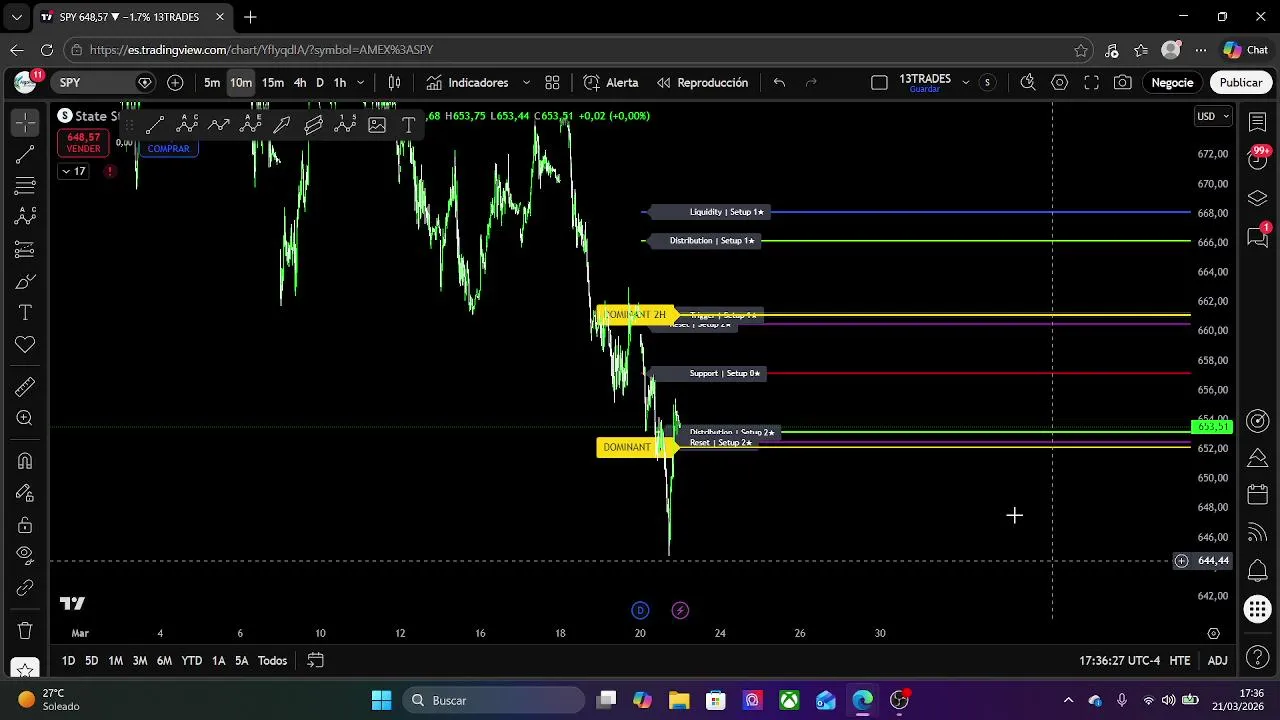Expand the timeframe dropdown arrow
Screen dimensions: 1280x720
coord(361,83)
